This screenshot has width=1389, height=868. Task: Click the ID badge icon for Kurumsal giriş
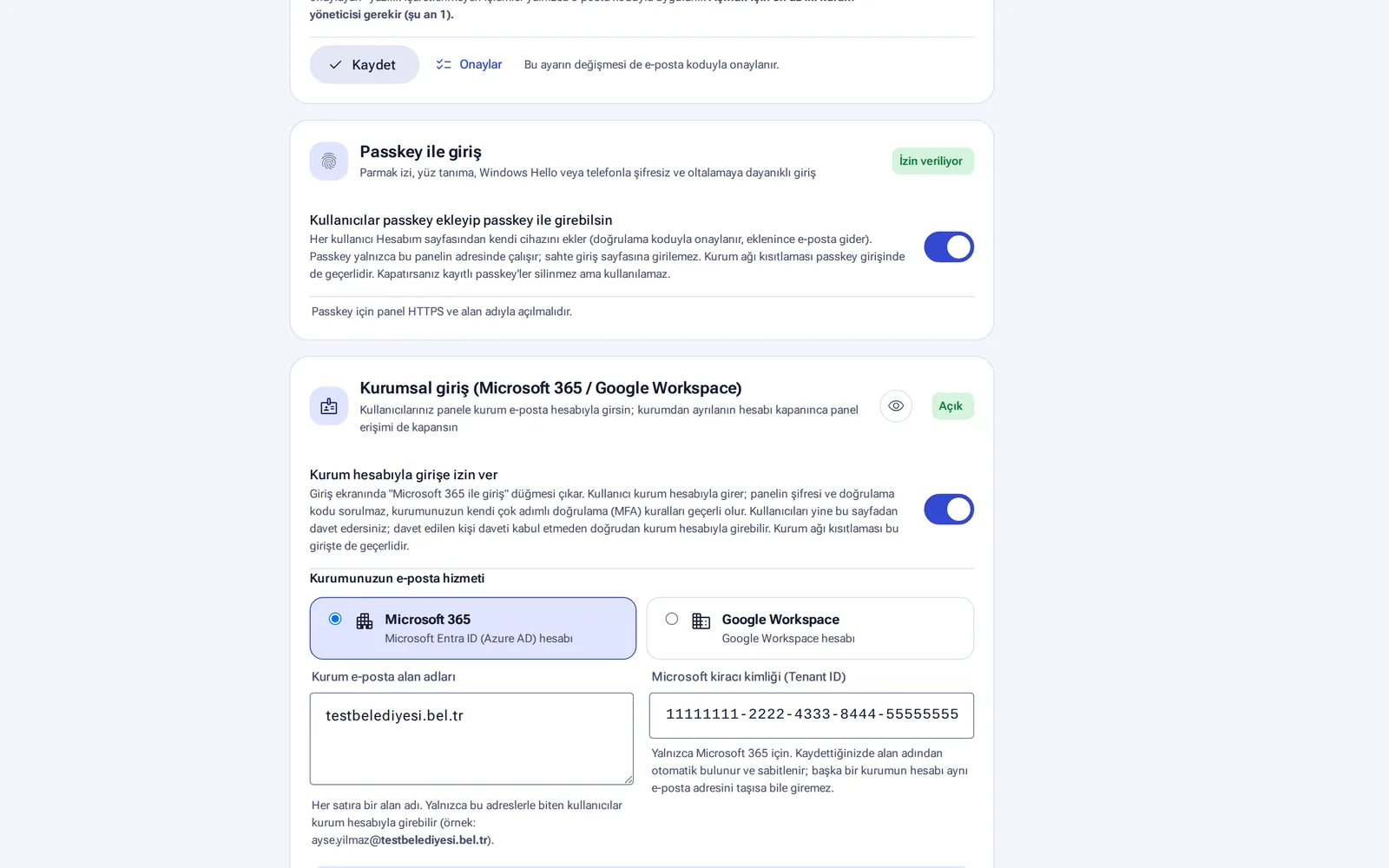click(x=329, y=406)
